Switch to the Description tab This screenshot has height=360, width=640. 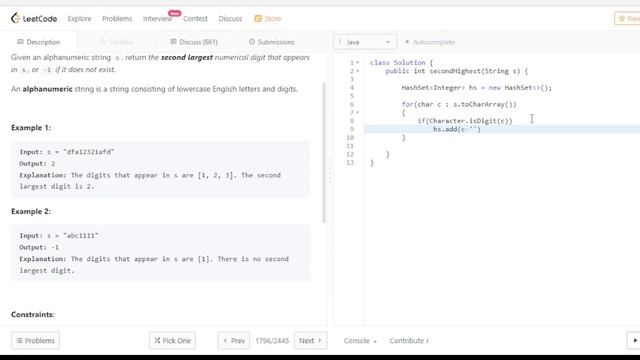[39, 42]
